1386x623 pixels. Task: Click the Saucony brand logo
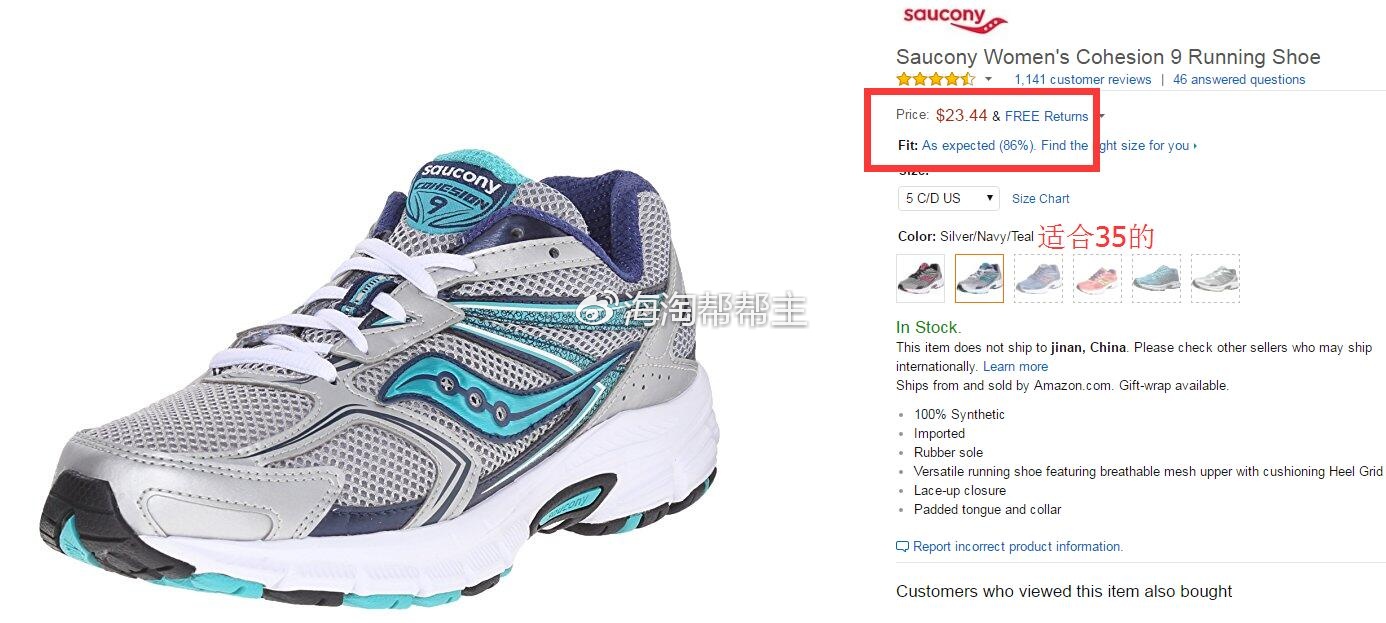pyautogui.click(x=955, y=19)
